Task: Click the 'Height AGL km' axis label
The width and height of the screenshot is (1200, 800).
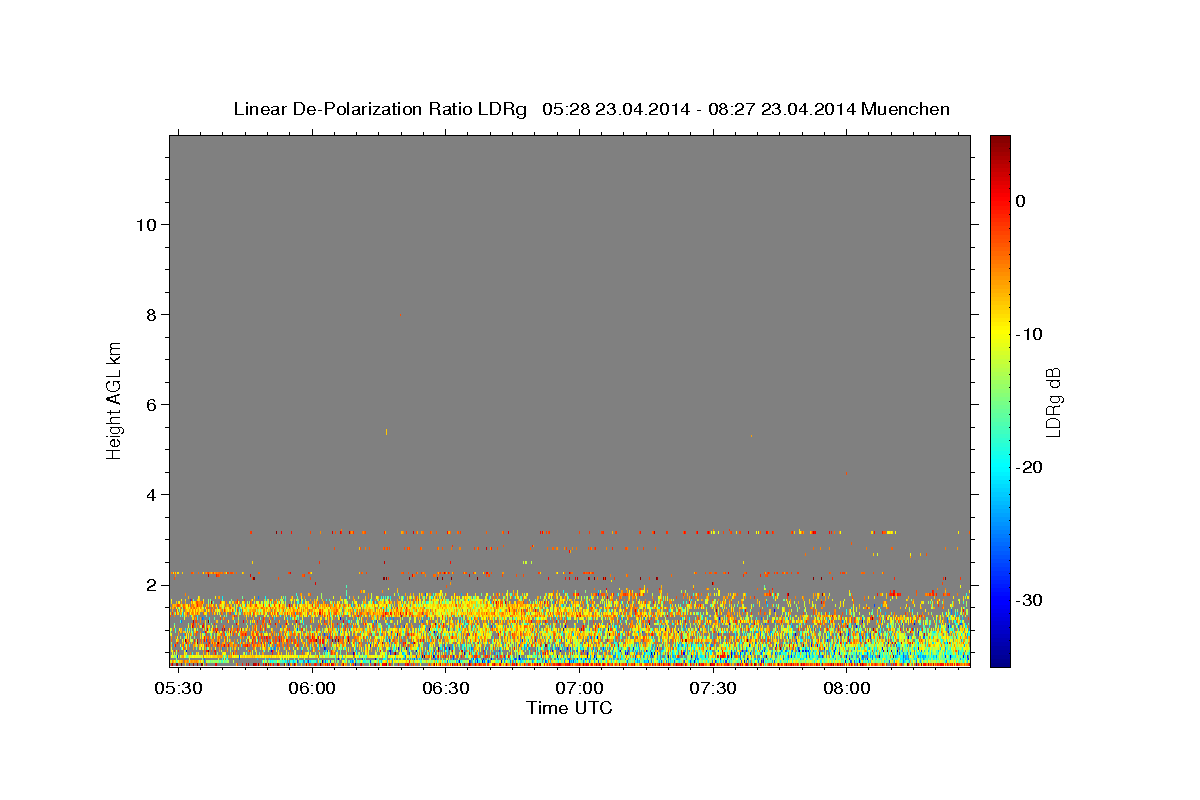Action: tap(114, 401)
